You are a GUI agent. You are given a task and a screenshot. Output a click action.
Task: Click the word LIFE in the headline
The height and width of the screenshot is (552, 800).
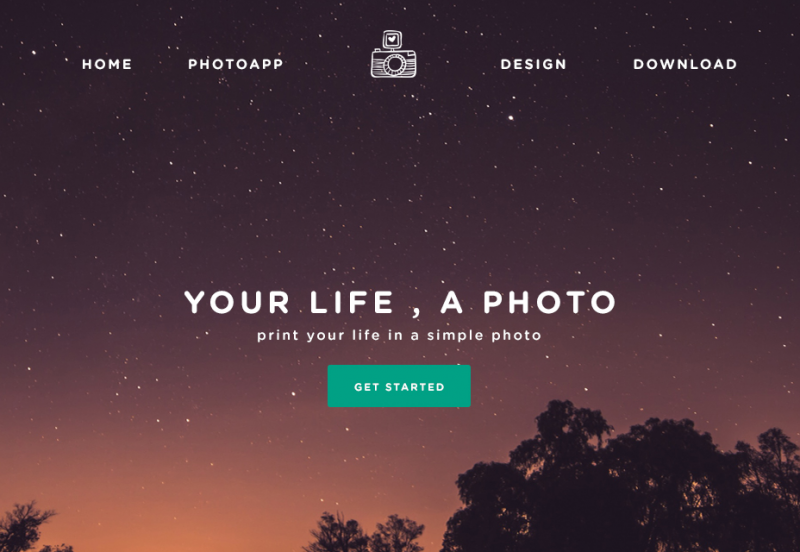tap(352, 302)
